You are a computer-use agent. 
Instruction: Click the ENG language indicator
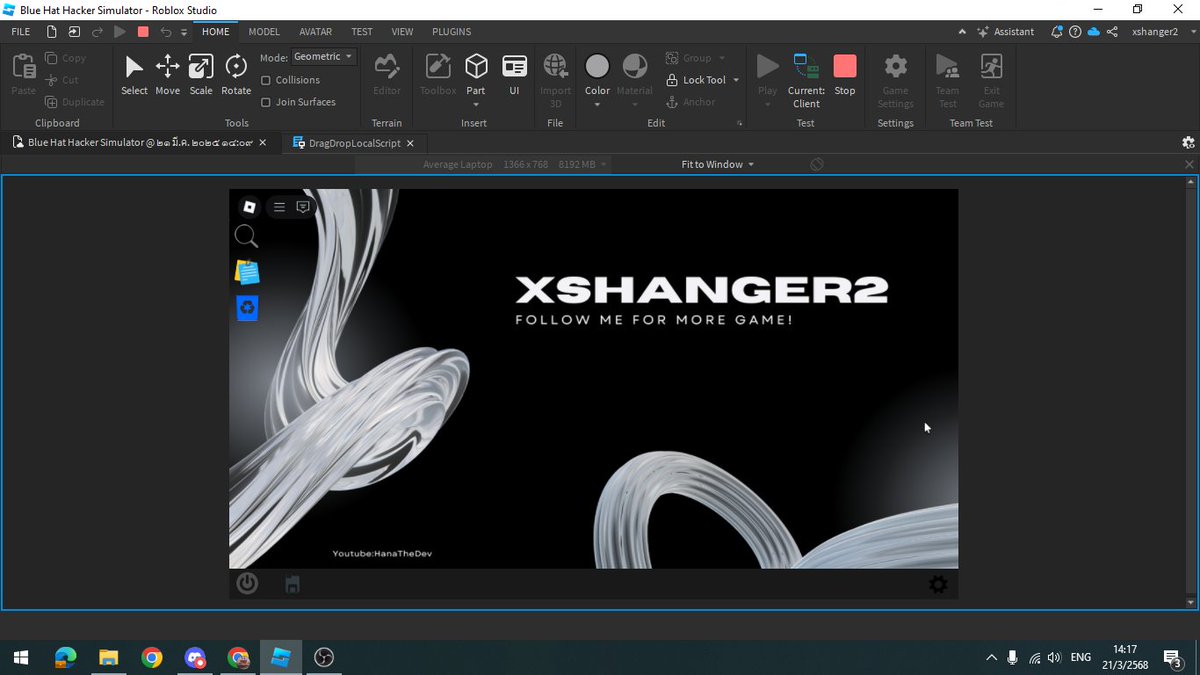[x=1080, y=657]
